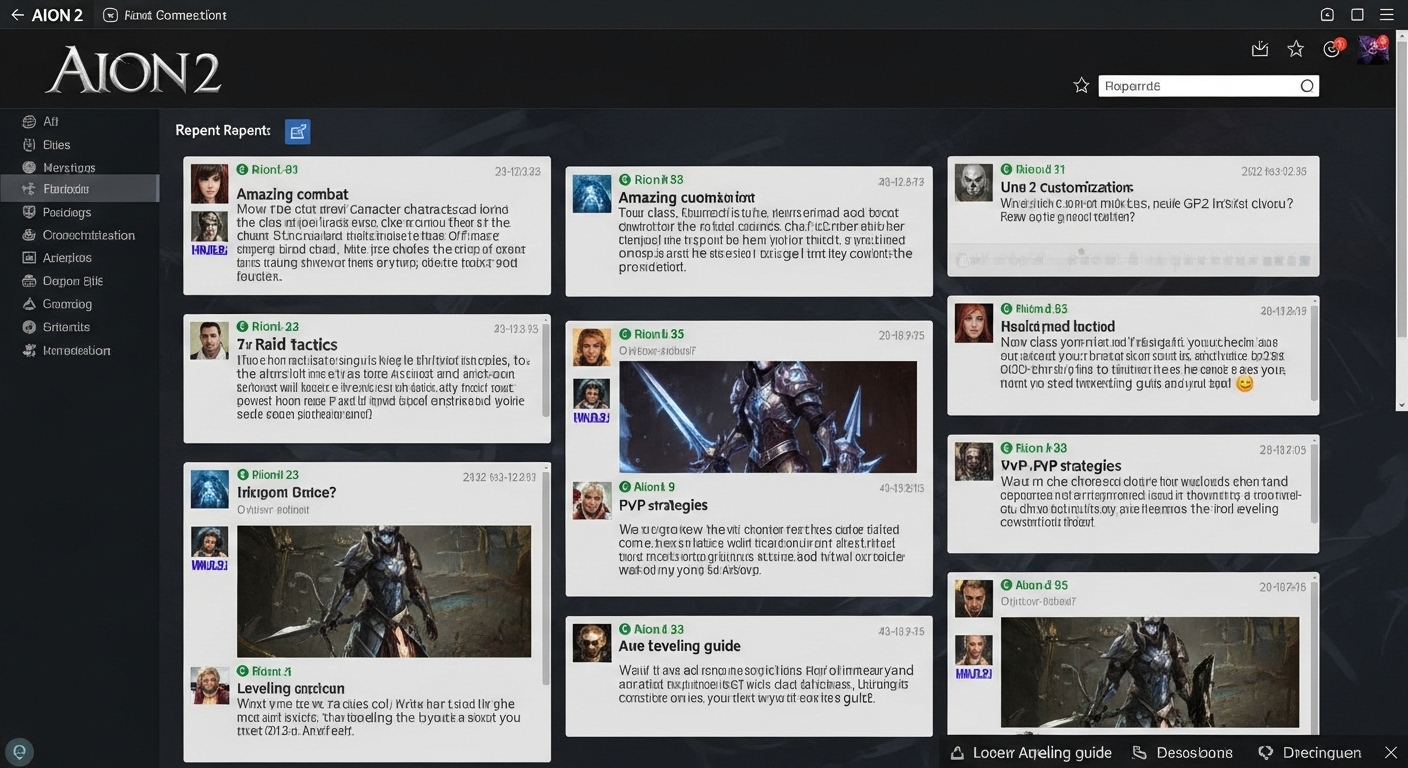Open the Hsolamad lactiod post title
1408x768 pixels.
tap(1057, 326)
